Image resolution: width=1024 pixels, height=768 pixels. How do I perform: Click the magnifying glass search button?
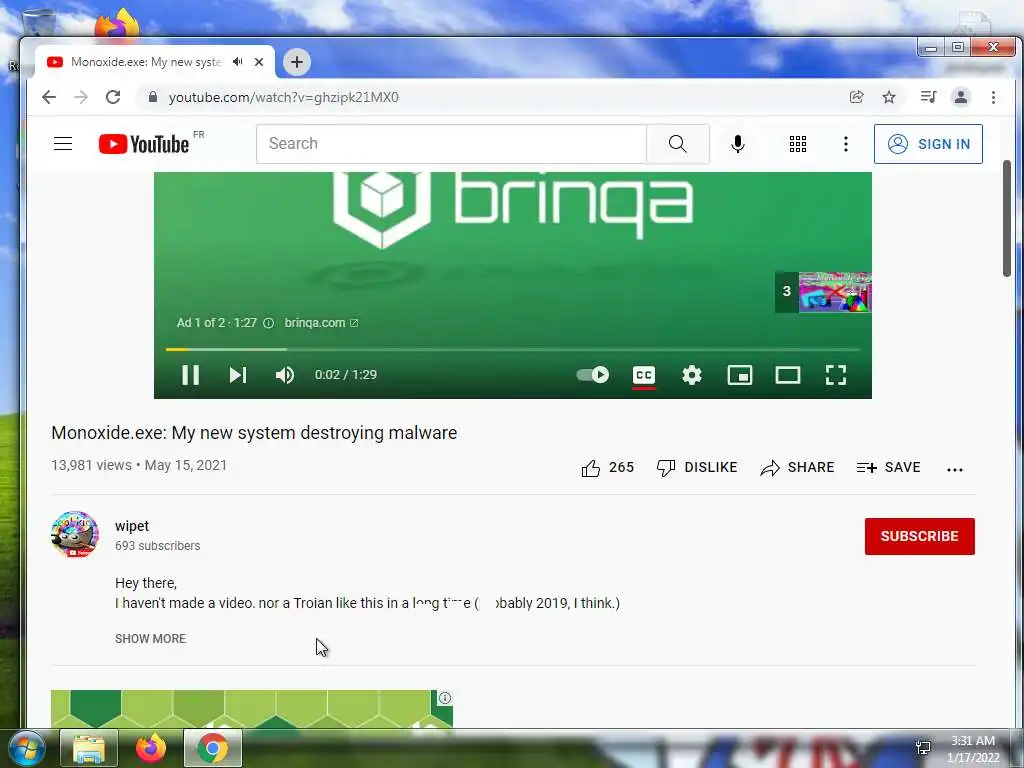tap(678, 144)
